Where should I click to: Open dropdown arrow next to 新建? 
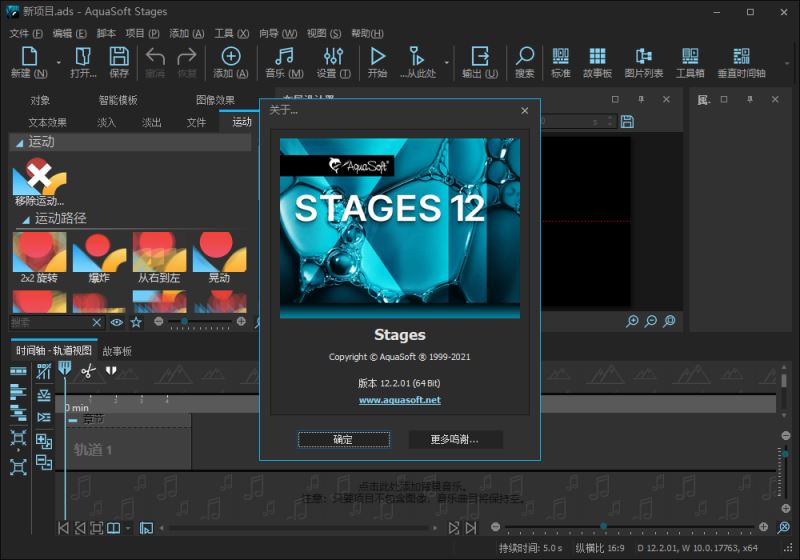[x=58, y=62]
